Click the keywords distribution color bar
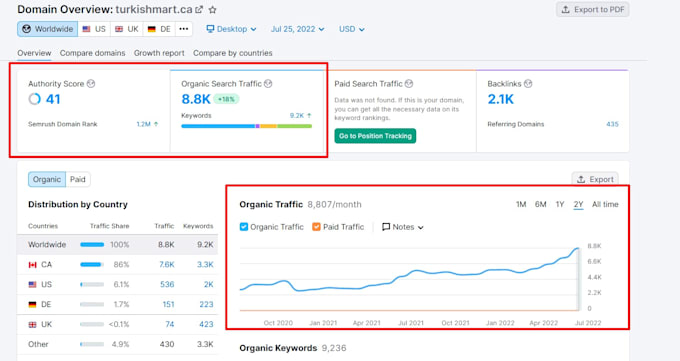Viewport: 680px width, 361px height. point(246,126)
